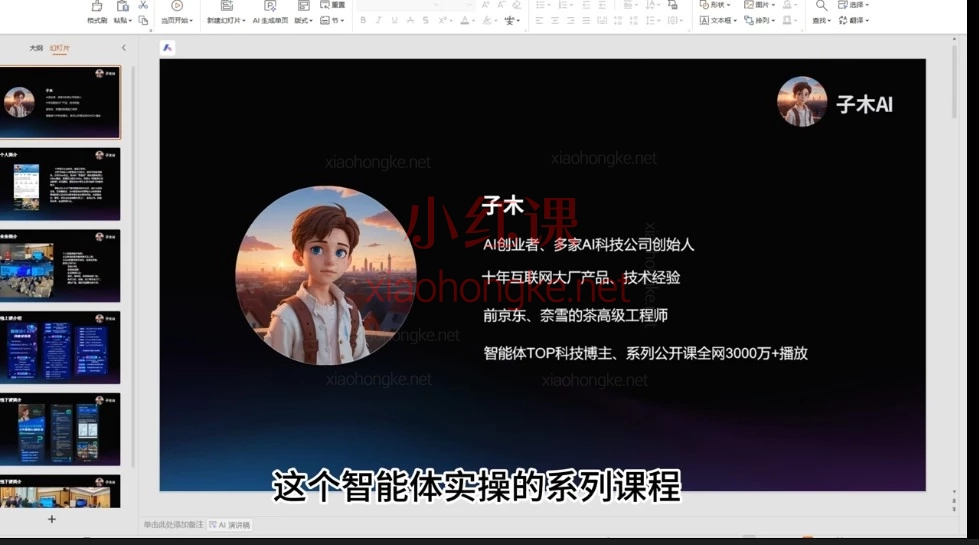Screen dimensions: 979x545
Task: Select the second slide thumbnail 个人简介
Action: (x=60, y=184)
